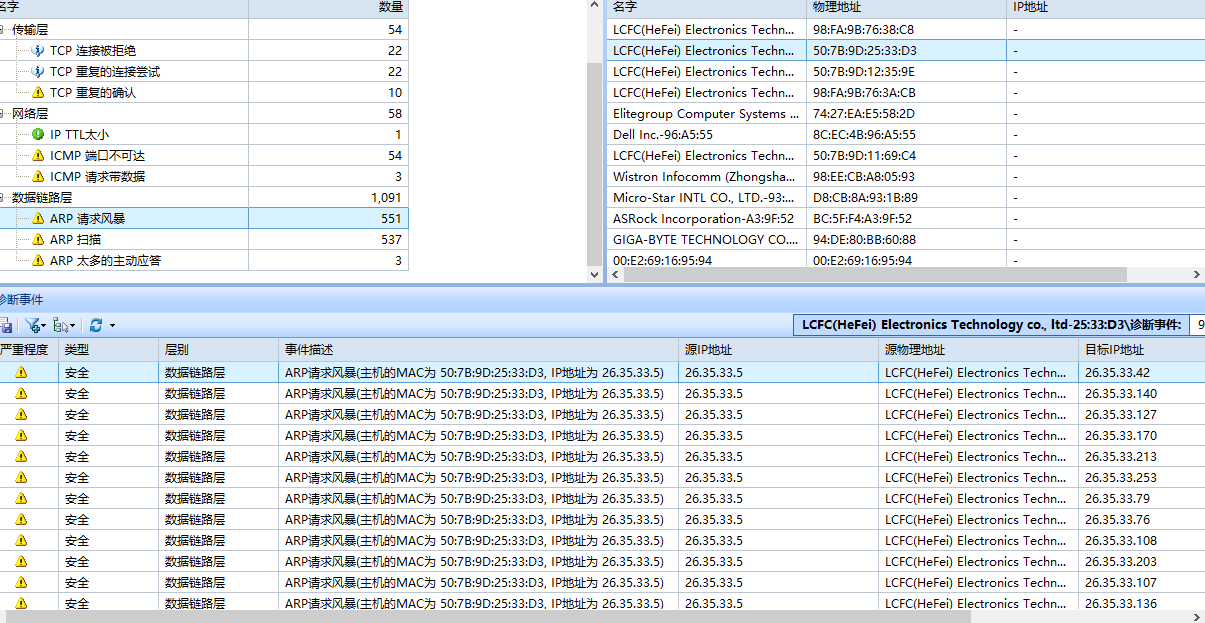1205x623 pixels.
Task: Select address row with MAC 98:FA:9B:76:38:C8
Action: coord(906,29)
